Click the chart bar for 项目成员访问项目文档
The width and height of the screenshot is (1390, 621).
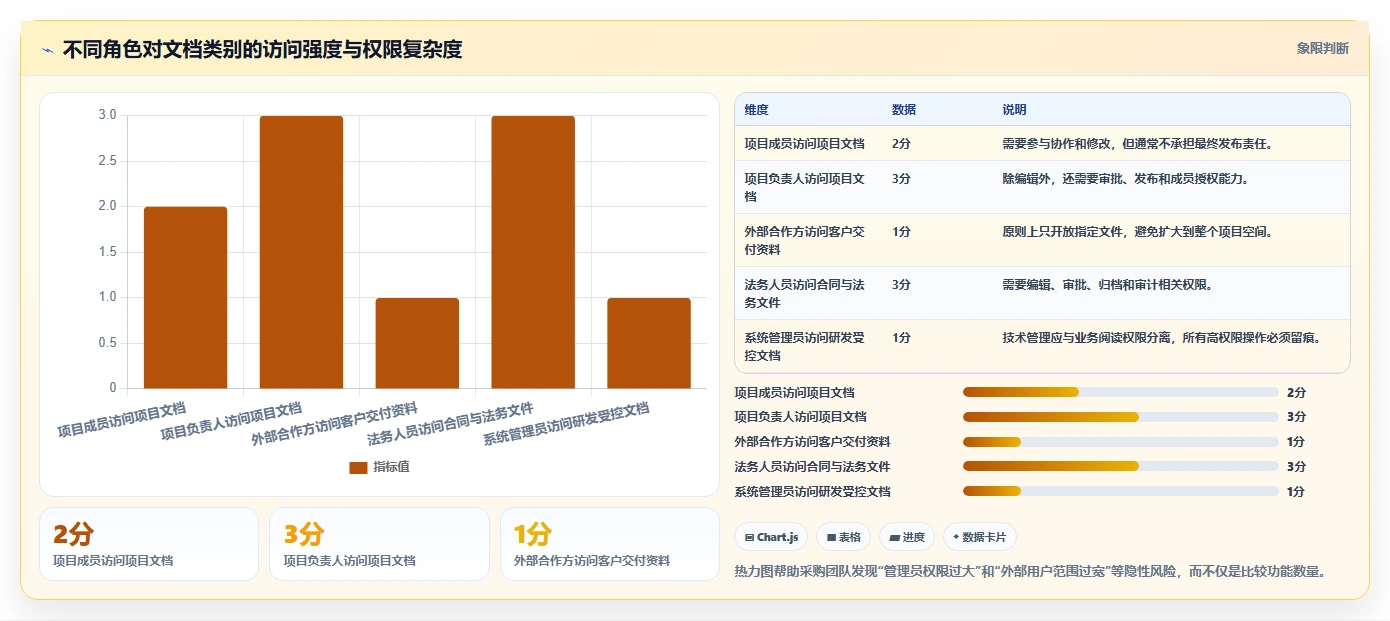pyautogui.click(x=185, y=297)
